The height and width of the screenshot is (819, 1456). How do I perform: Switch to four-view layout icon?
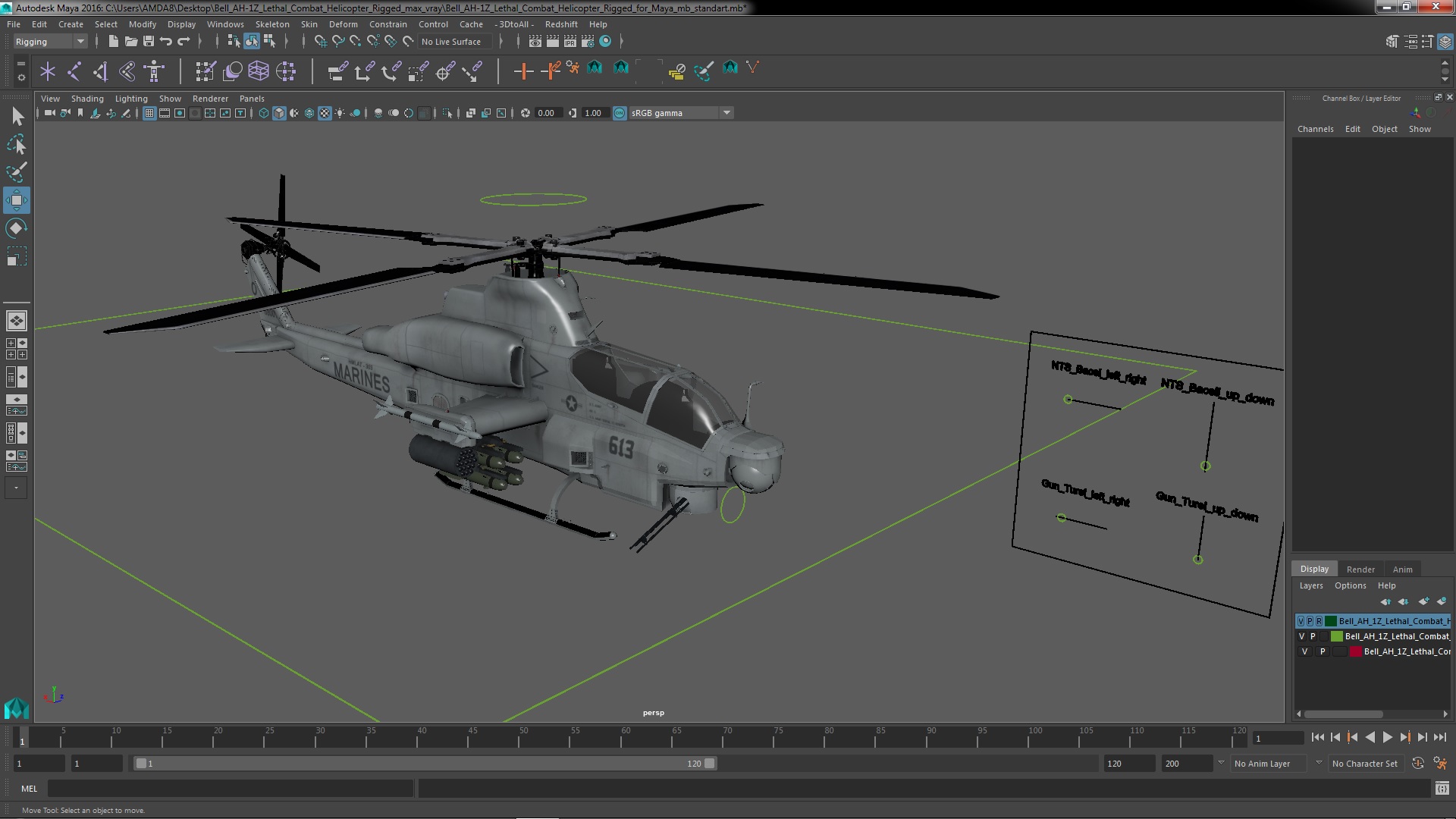click(x=16, y=349)
